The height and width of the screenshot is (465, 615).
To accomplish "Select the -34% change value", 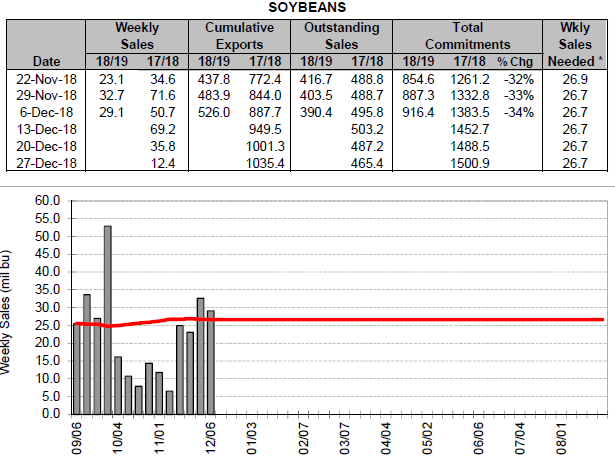I will (x=519, y=111).
